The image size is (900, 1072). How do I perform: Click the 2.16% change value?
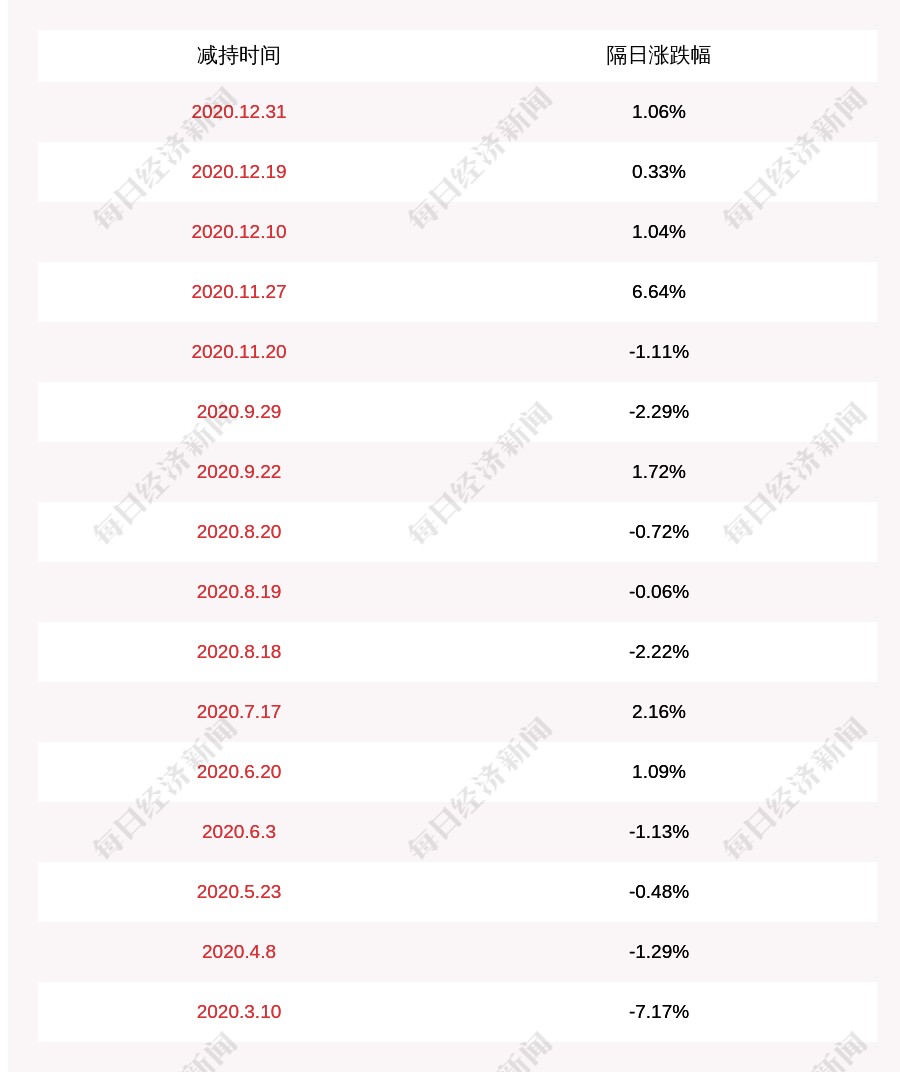pos(658,712)
